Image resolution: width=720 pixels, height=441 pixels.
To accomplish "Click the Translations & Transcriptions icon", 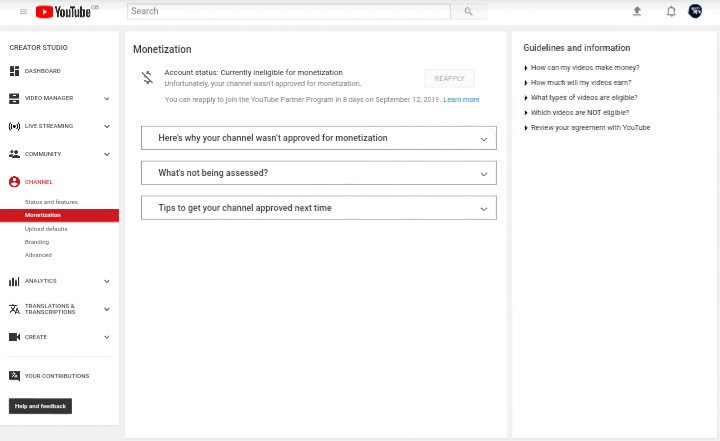I will click(14, 309).
